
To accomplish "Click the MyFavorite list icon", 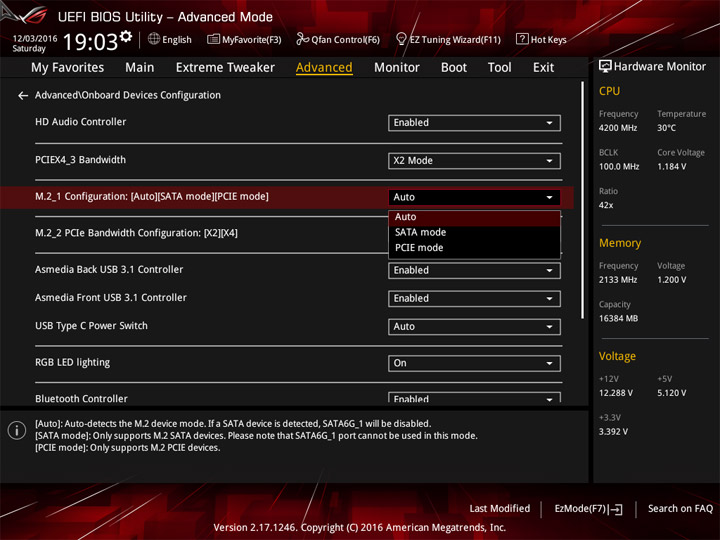I will pos(213,39).
